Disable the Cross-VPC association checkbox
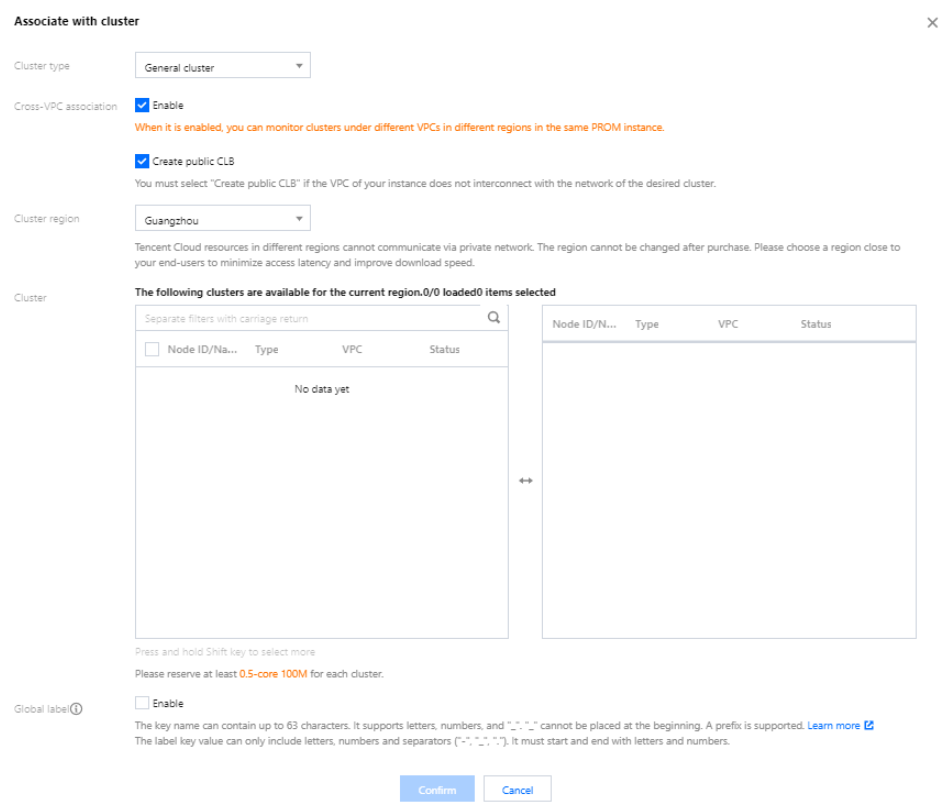Viewport: 950px width, 811px height. coord(142,105)
